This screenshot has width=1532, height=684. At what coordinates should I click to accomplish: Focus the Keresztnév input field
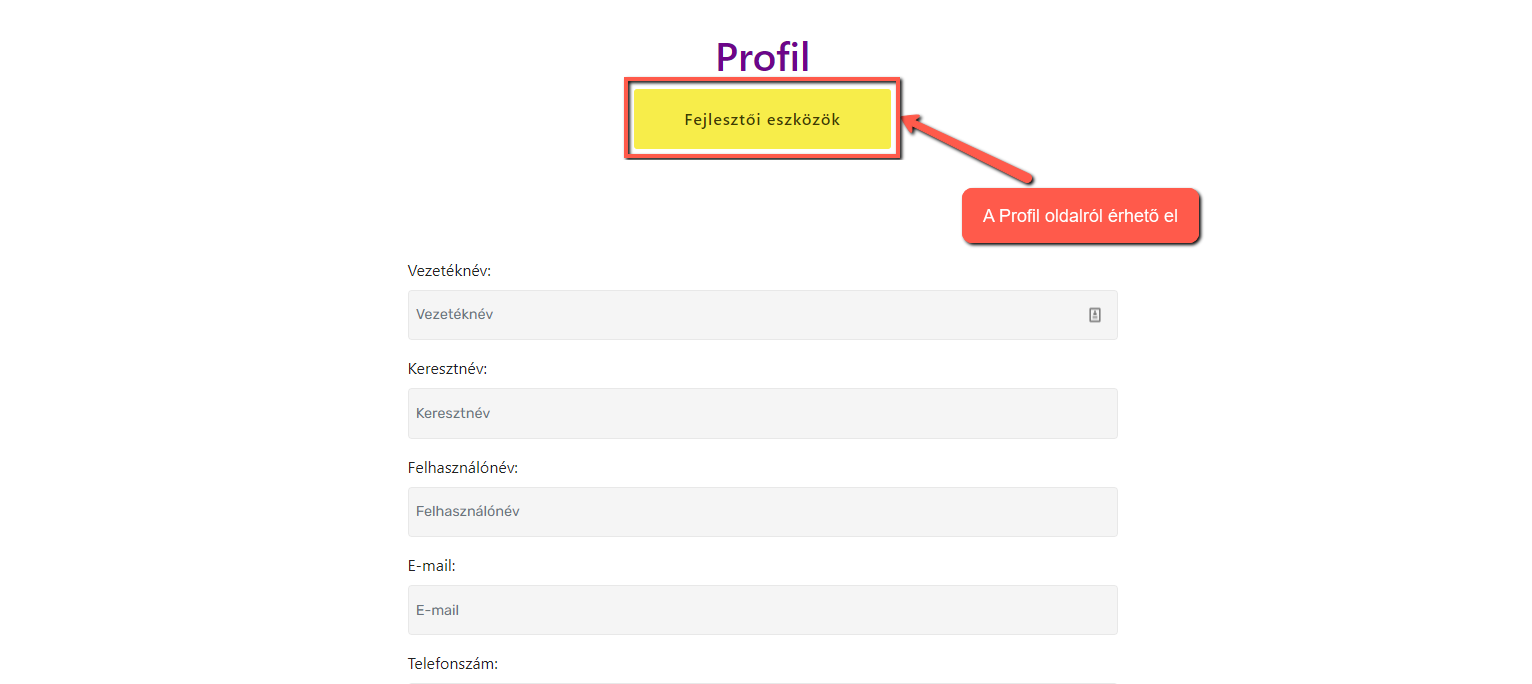pyautogui.click(x=762, y=413)
